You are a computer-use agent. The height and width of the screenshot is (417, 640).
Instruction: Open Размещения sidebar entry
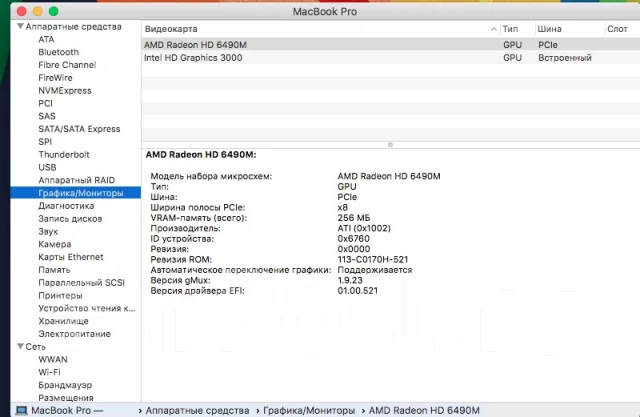pos(66,398)
